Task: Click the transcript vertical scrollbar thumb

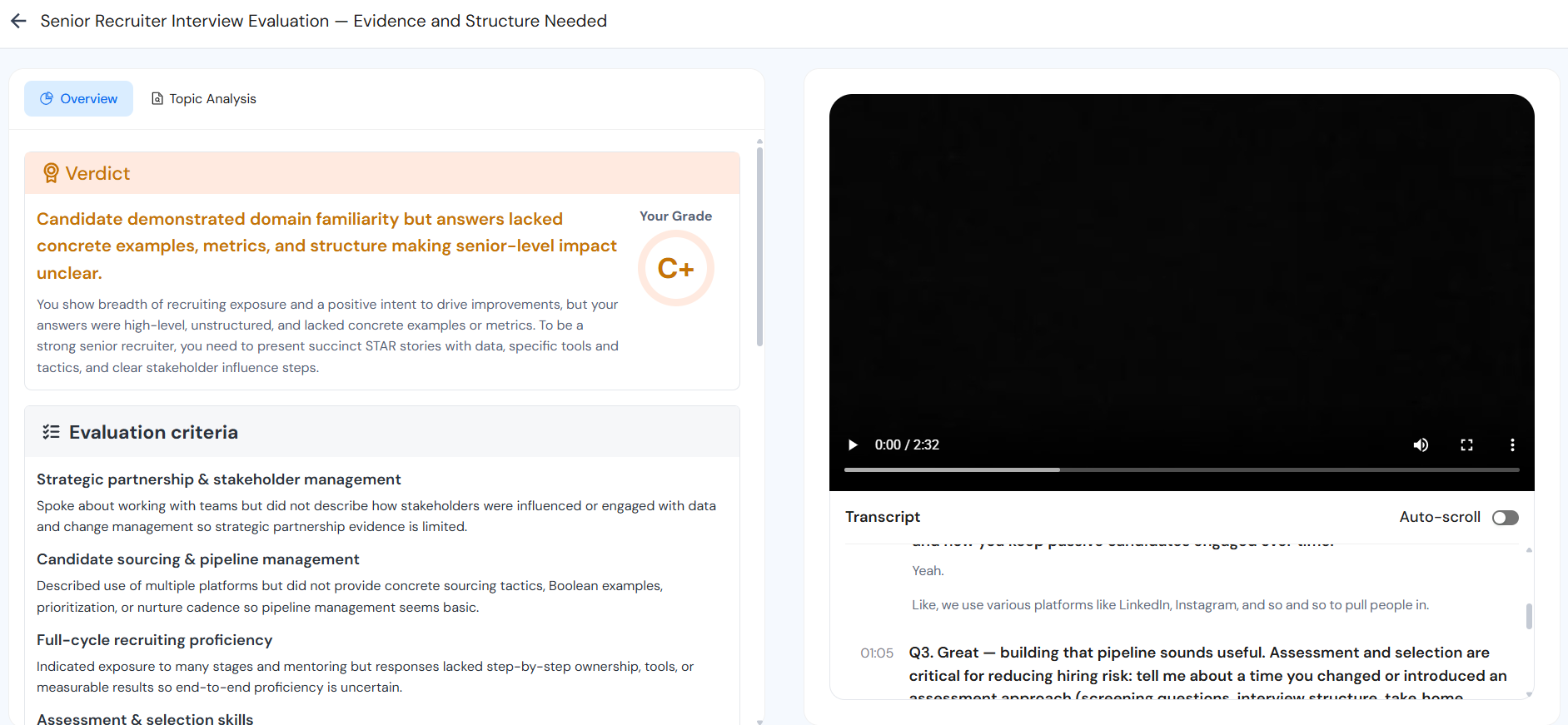Action: coord(1529,616)
